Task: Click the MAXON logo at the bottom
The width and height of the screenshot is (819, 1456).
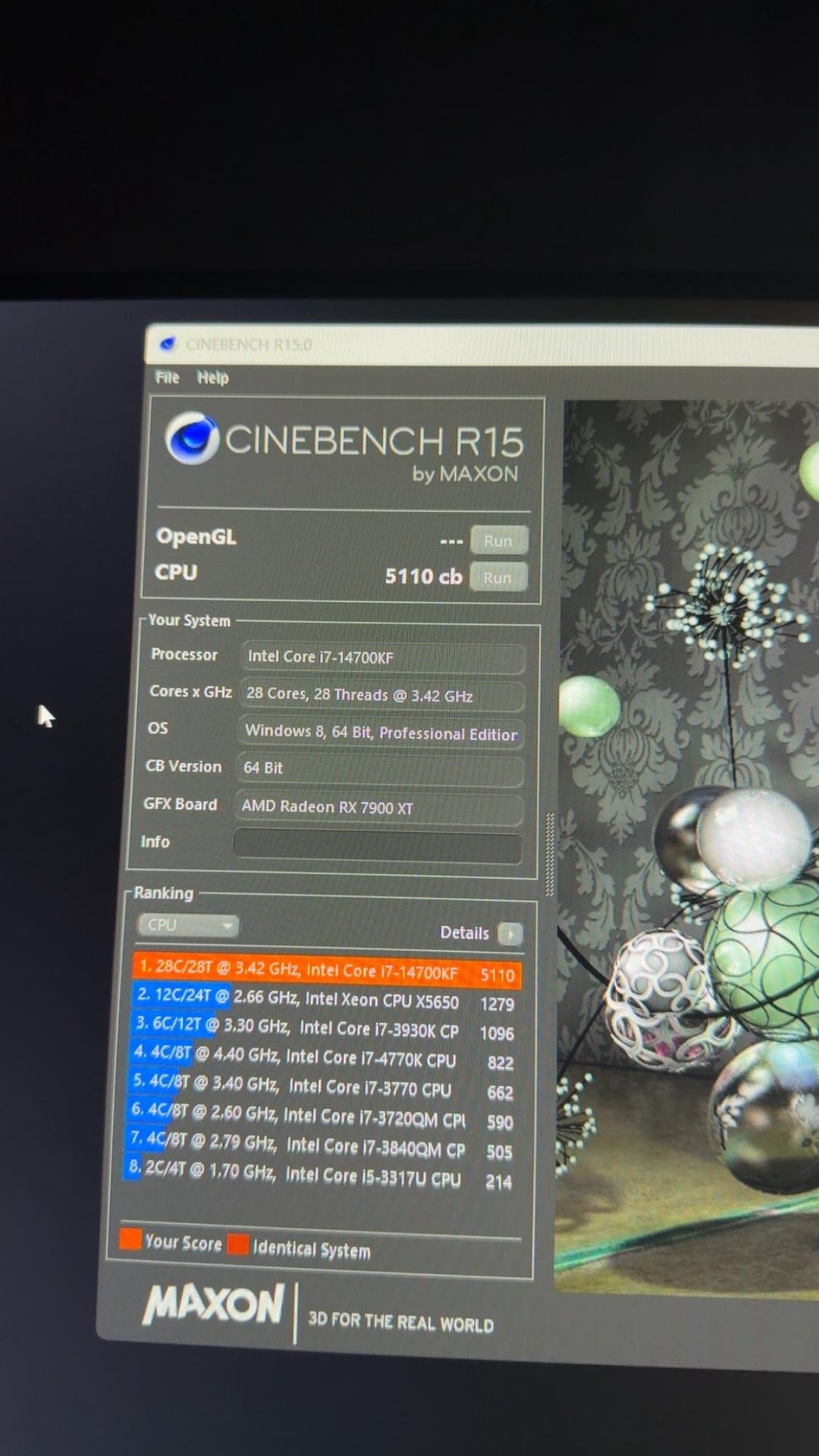Action: (x=214, y=1304)
